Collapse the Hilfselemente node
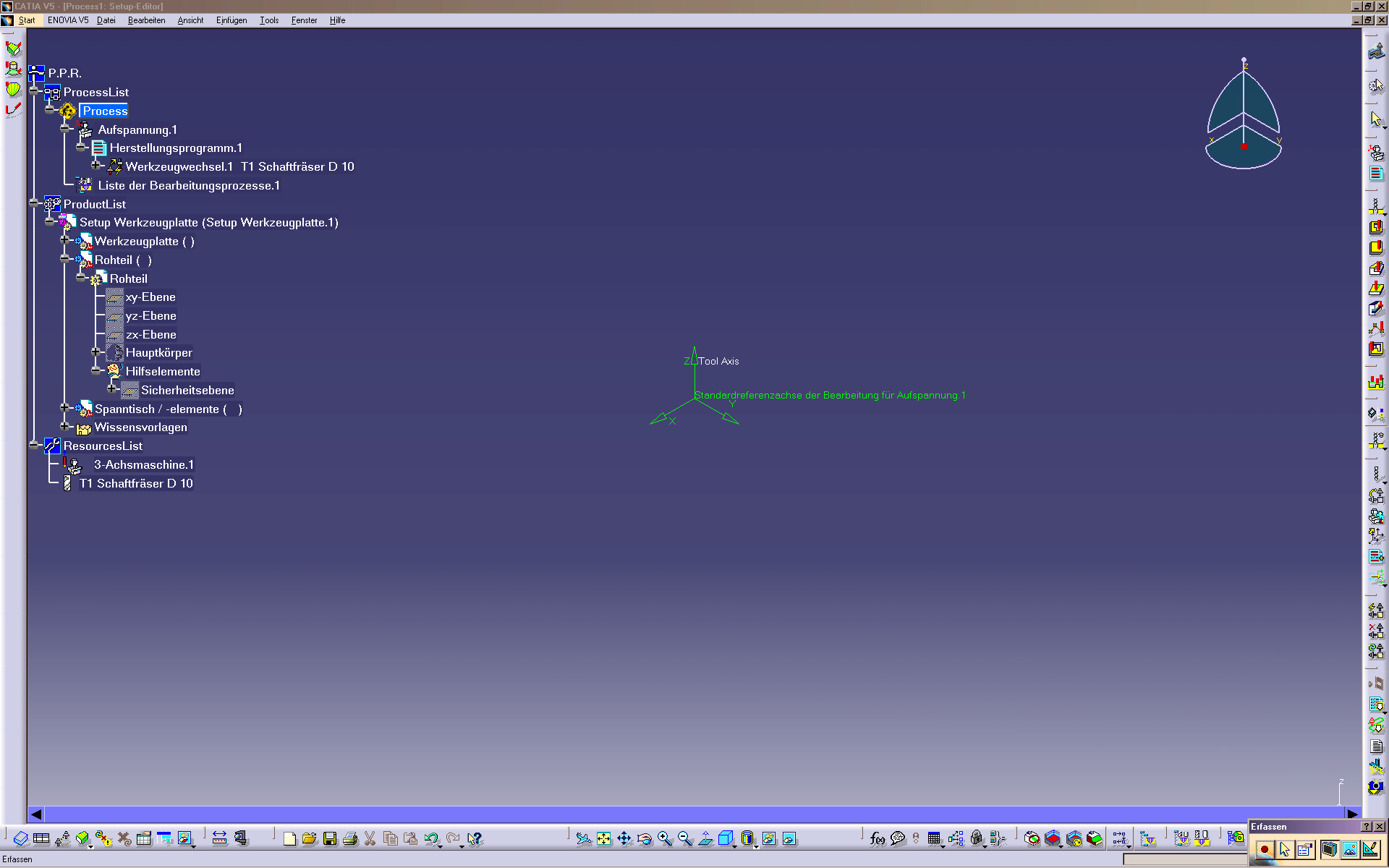Viewport: 1389px width, 868px height. pyautogui.click(x=96, y=370)
